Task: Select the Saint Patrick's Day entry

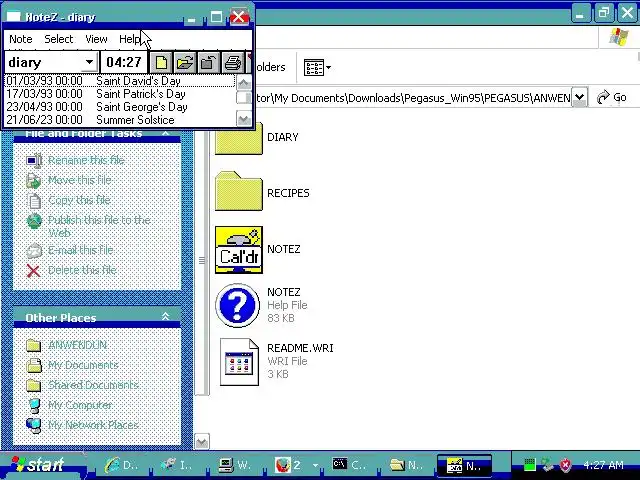Action: [x=120, y=94]
